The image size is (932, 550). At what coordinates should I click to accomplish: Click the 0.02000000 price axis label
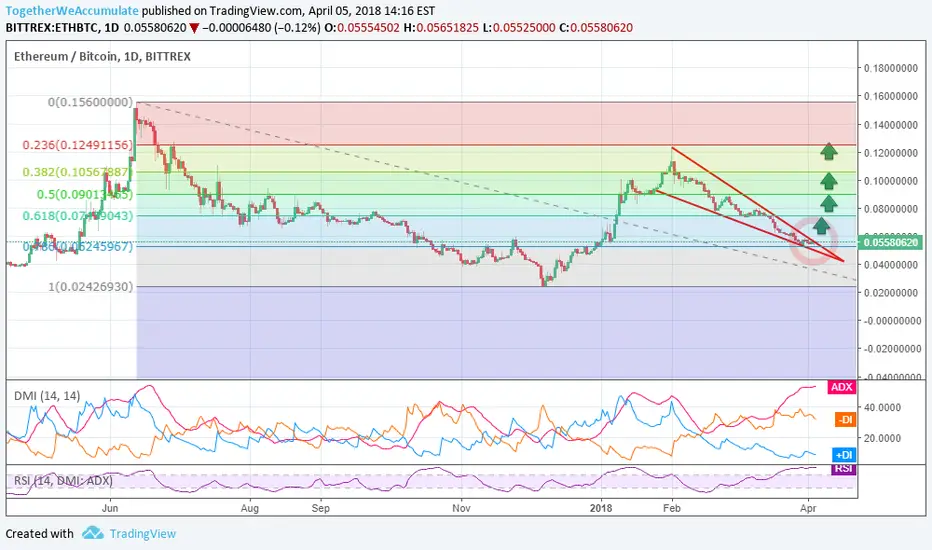pyautogui.click(x=891, y=293)
